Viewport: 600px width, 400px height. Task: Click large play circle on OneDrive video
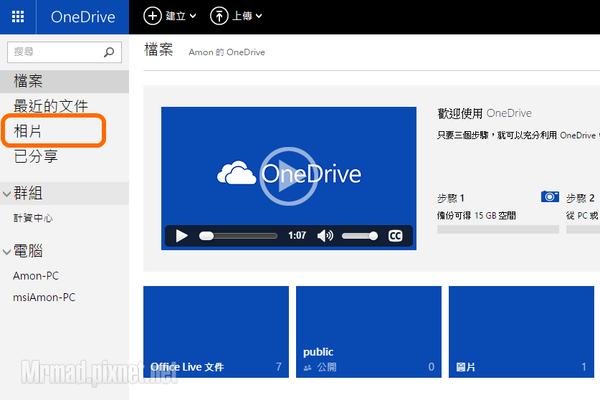(x=287, y=174)
